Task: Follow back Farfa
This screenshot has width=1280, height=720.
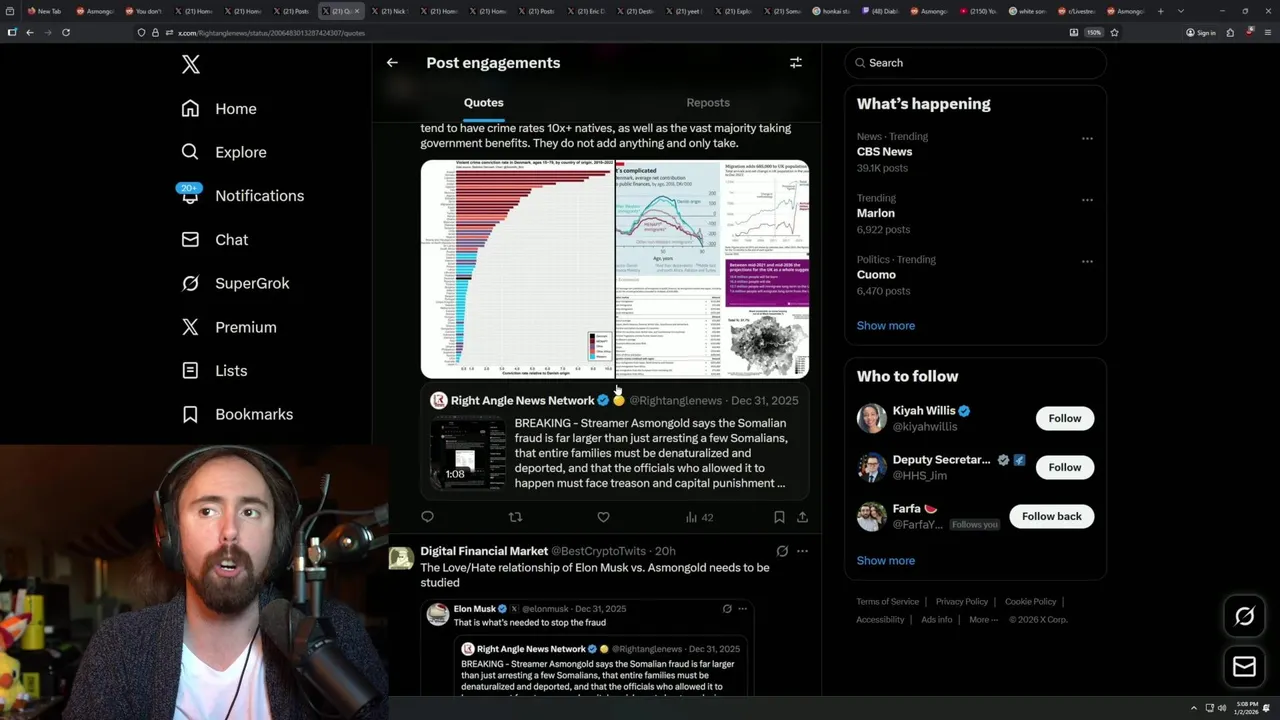Action: click(x=1052, y=516)
